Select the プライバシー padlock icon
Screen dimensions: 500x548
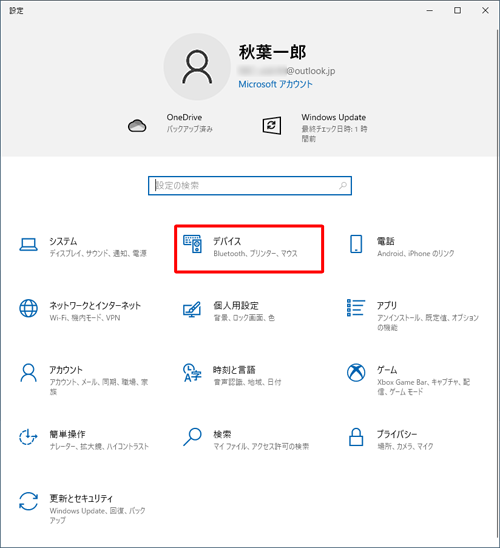(356, 437)
